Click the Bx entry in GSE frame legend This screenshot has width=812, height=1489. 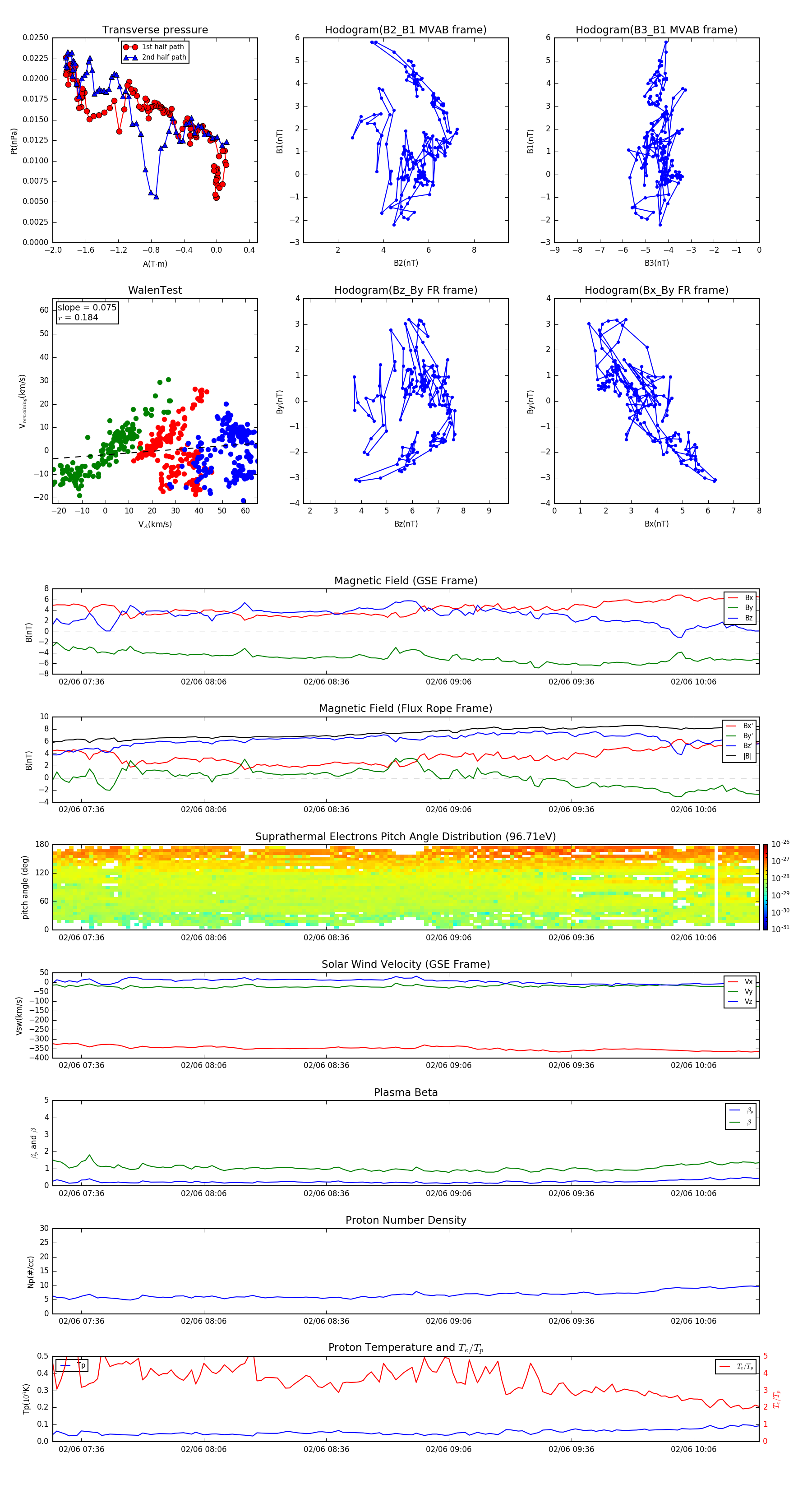coord(741,598)
